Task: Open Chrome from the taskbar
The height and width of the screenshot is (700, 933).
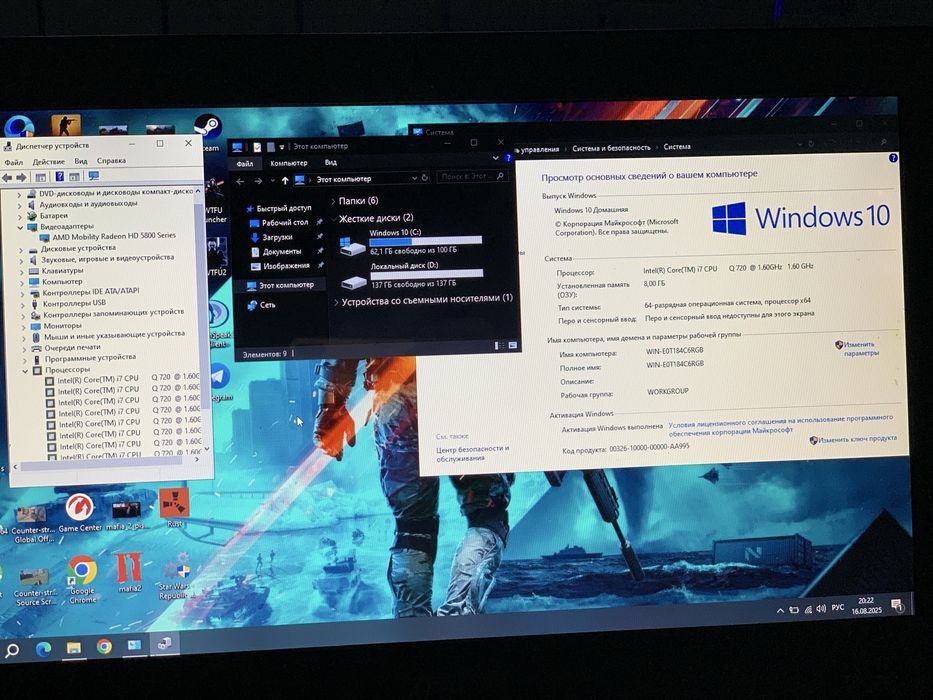Action: pyautogui.click(x=104, y=646)
